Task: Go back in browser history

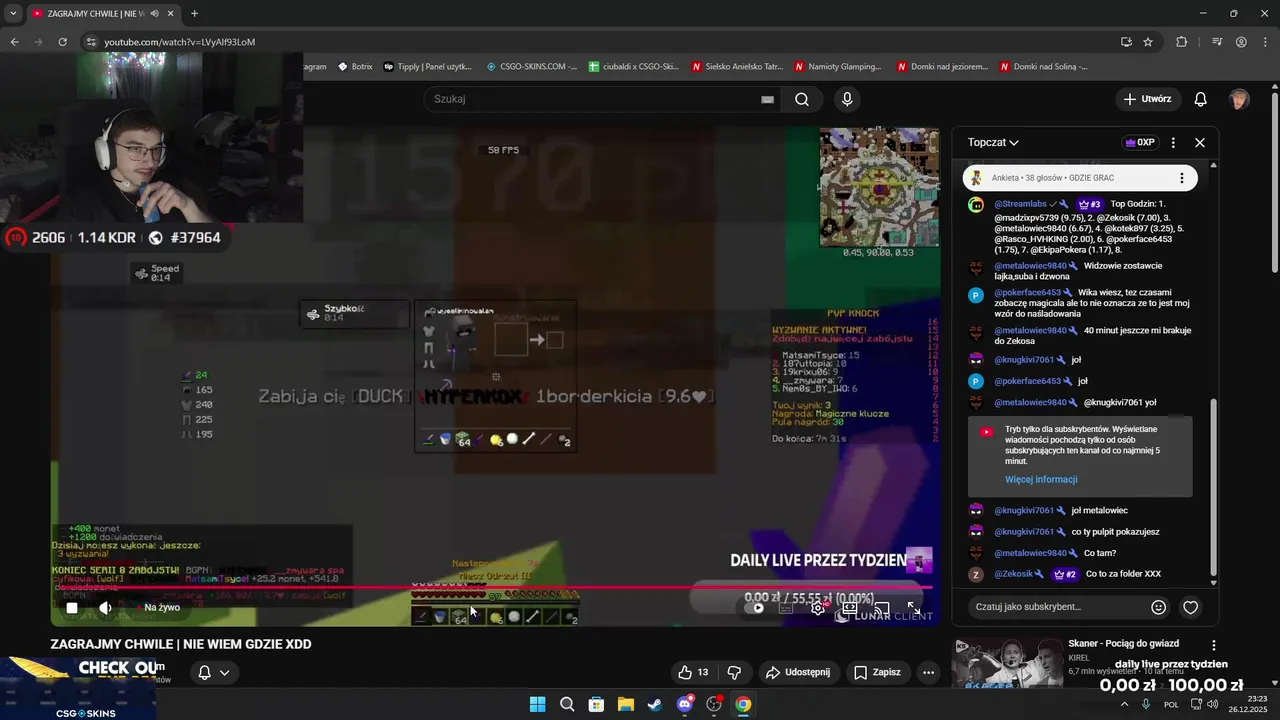Action: (14, 42)
